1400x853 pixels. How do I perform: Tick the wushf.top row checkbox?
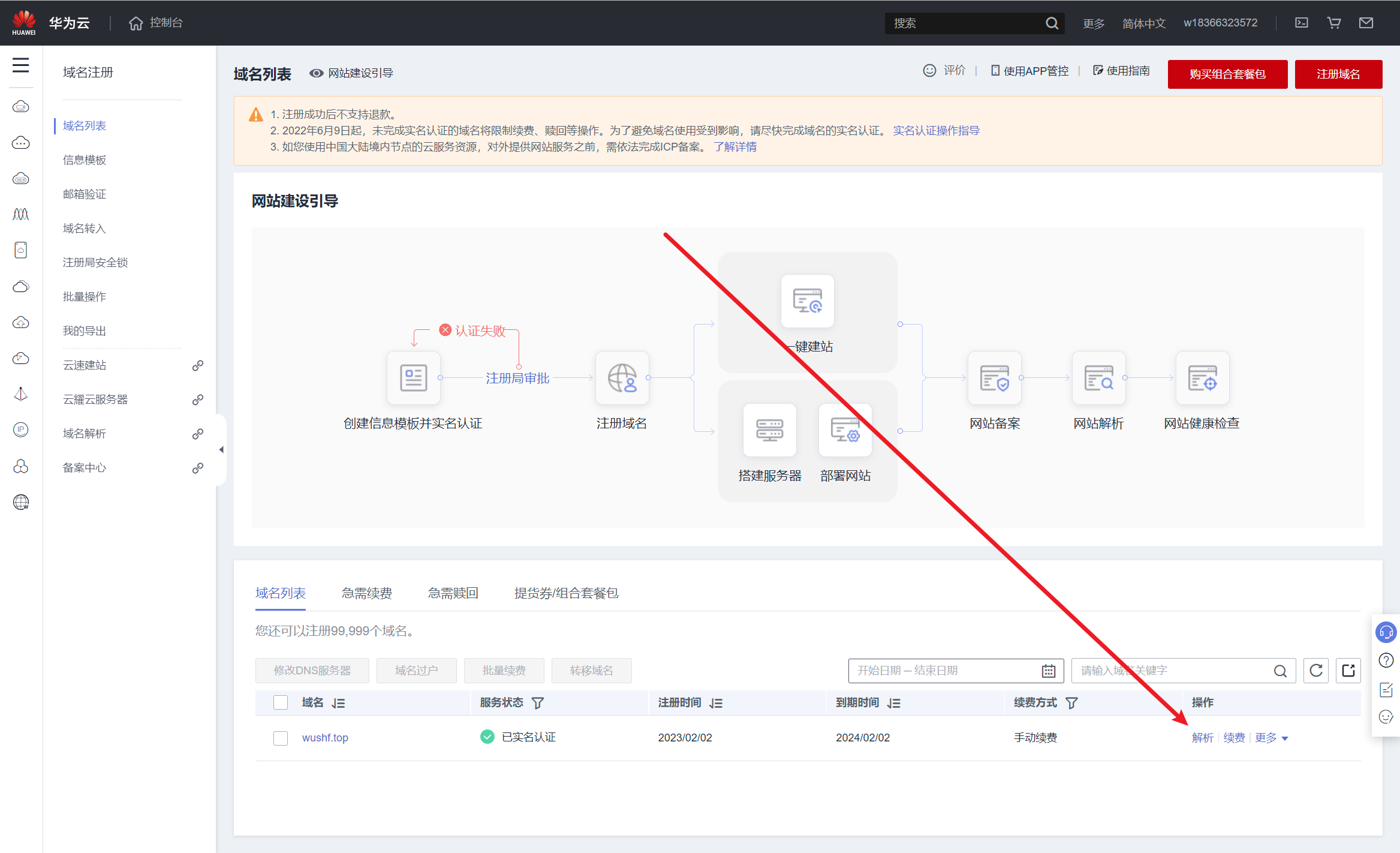coord(281,738)
